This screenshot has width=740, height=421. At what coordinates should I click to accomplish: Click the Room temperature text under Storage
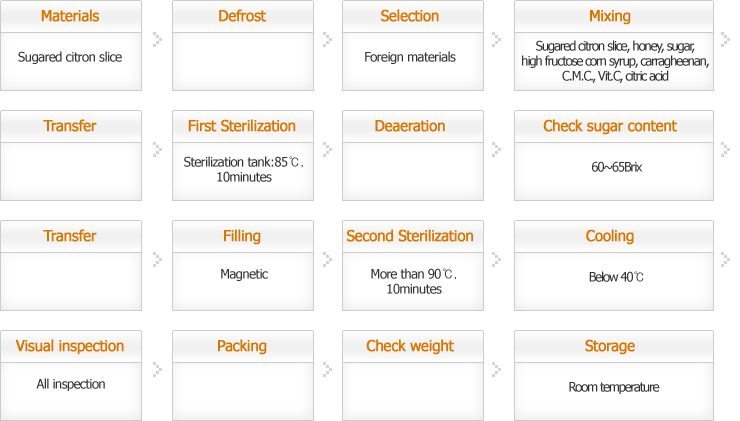614,387
